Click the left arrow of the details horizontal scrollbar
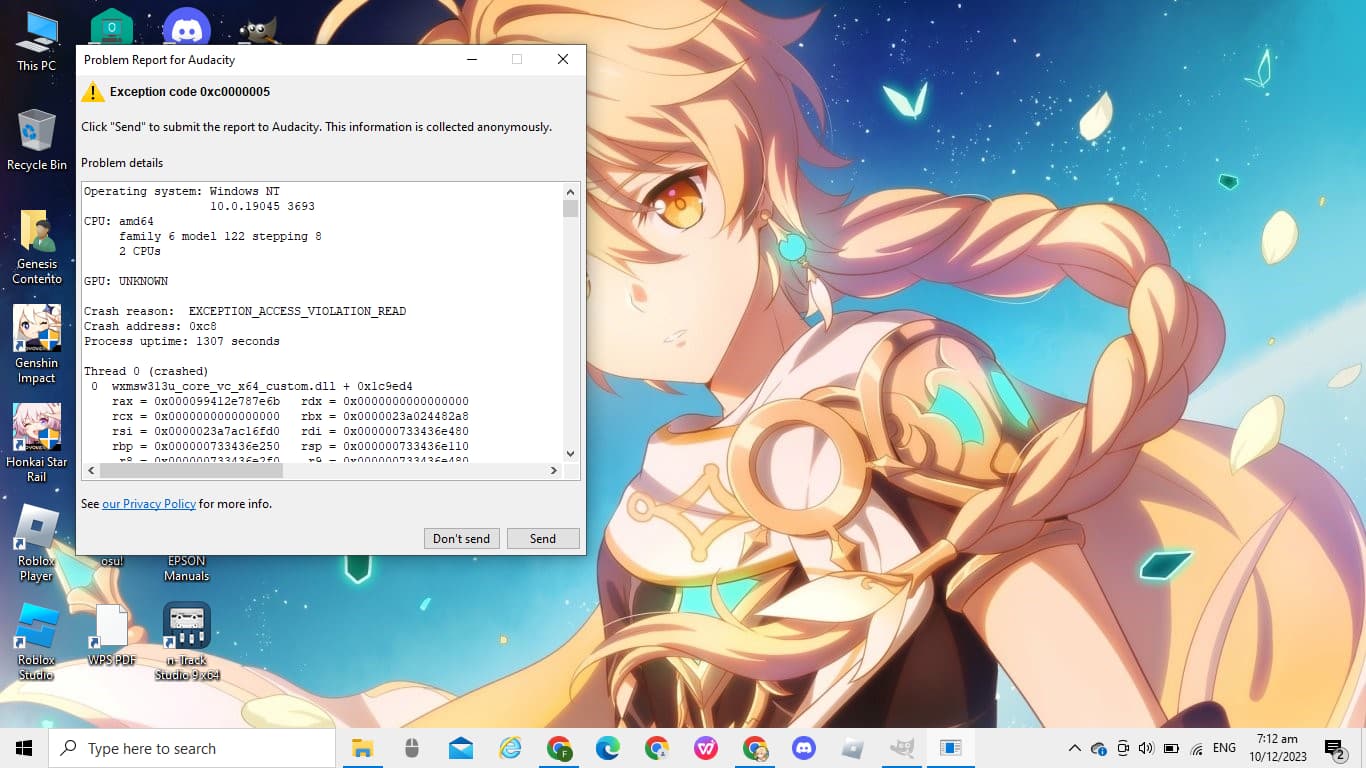This screenshot has width=1366, height=768. [90, 470]
